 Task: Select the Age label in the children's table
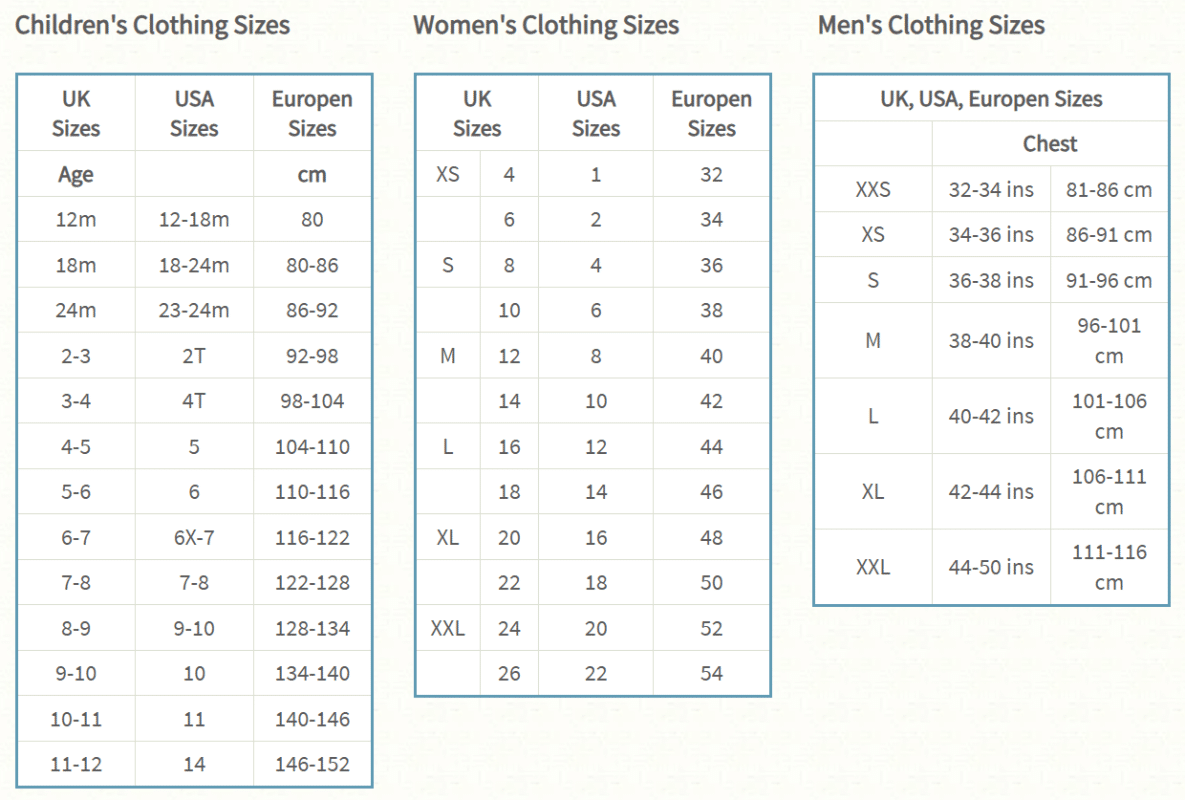point(76,175)
